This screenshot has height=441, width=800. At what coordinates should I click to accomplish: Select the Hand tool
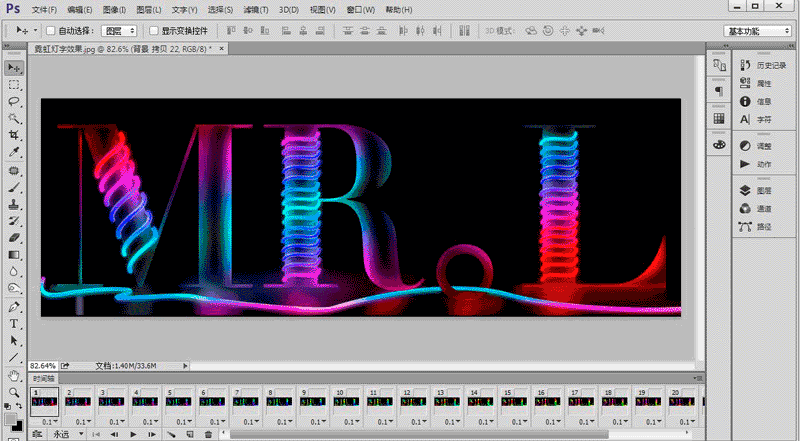coord(14,376)
